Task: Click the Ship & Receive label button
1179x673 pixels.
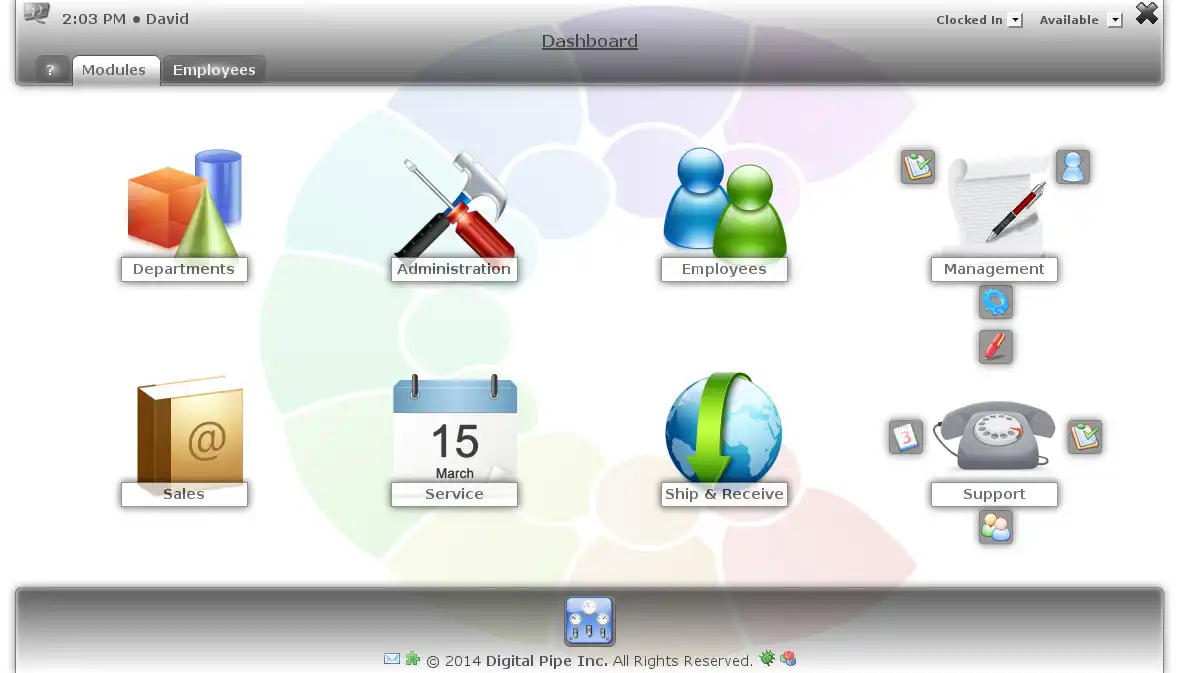Action: pos(724,494)
